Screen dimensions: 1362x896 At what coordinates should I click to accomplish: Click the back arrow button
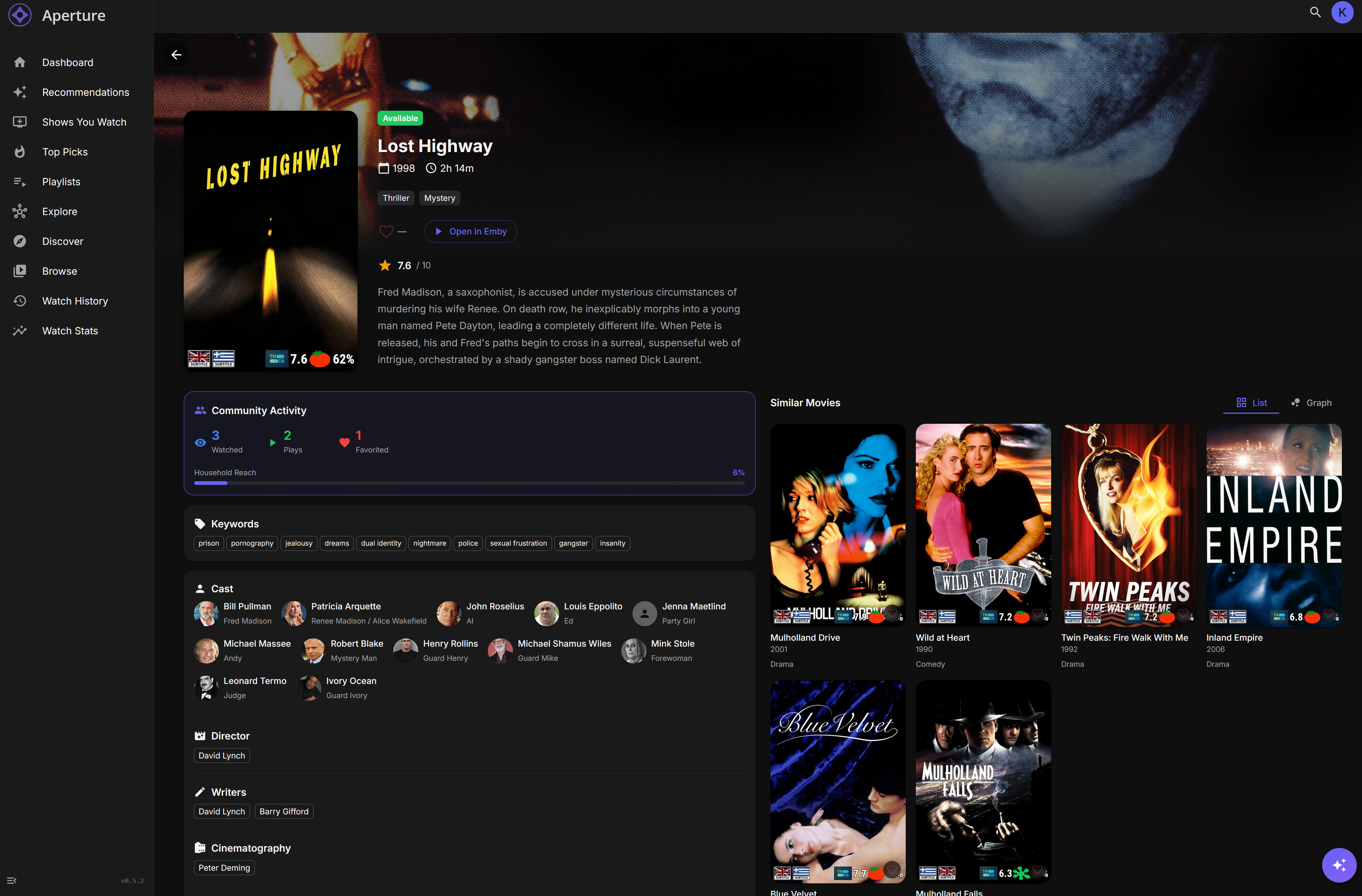tap(176, 55)
